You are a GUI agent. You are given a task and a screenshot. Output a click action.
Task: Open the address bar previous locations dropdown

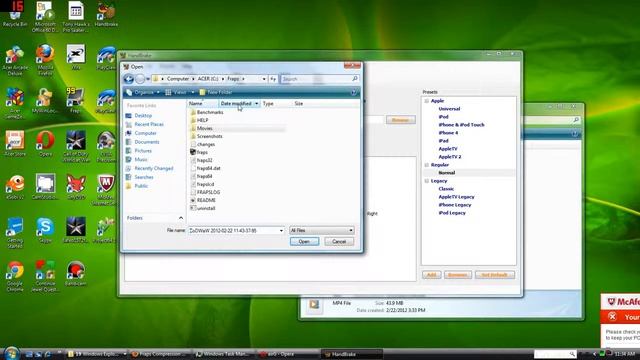tap(264, 79)
